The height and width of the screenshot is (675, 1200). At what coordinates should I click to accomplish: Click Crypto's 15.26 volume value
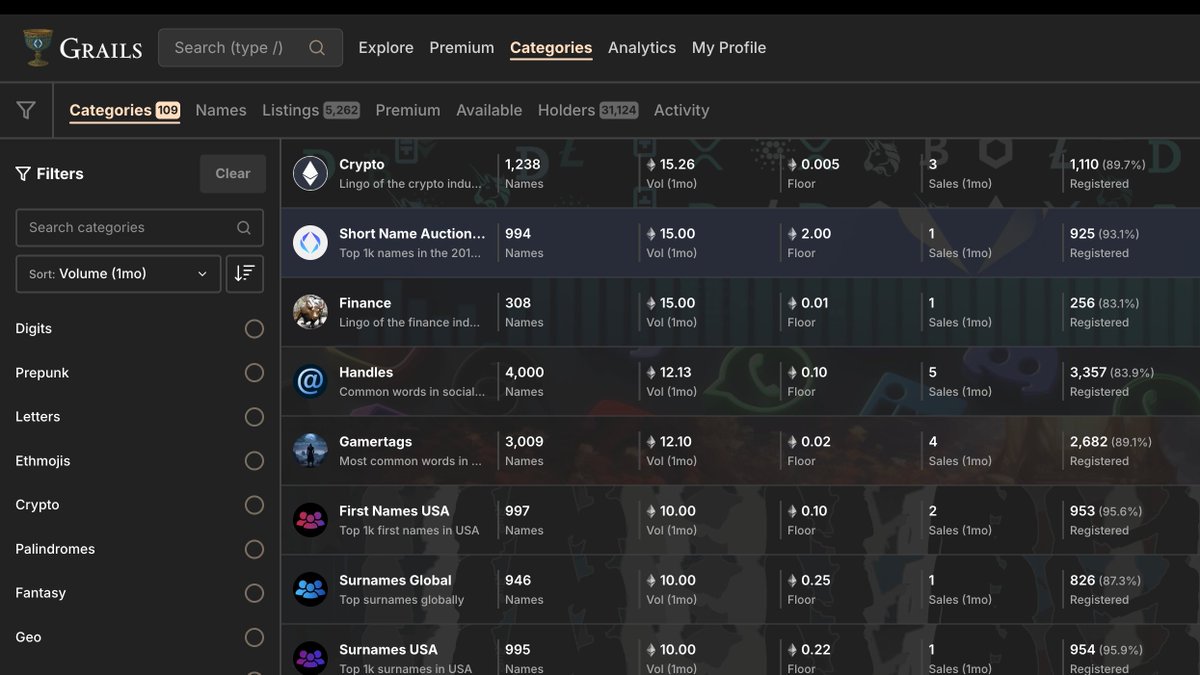click(x=677, y=165)
